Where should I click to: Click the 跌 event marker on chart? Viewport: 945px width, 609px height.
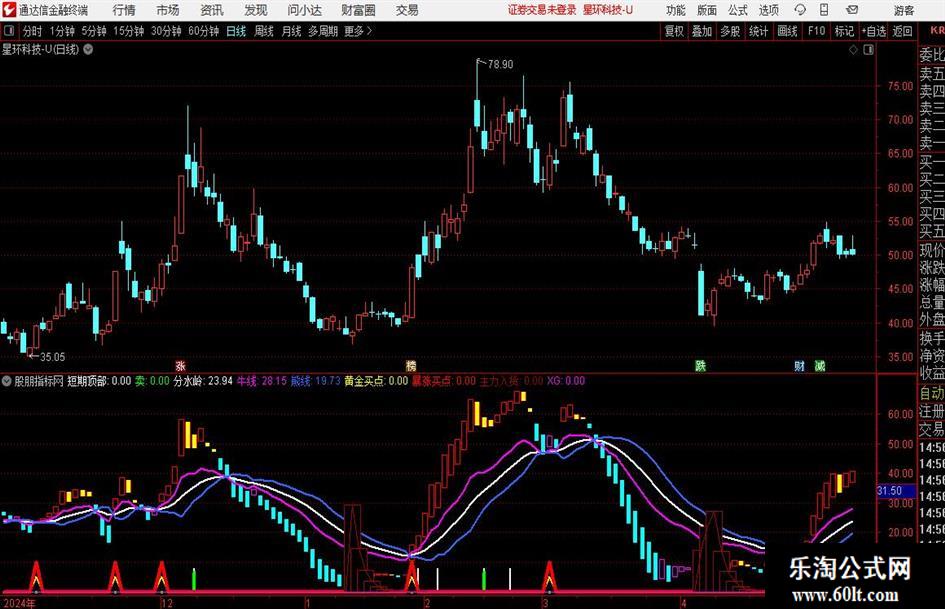pos(700,365)
